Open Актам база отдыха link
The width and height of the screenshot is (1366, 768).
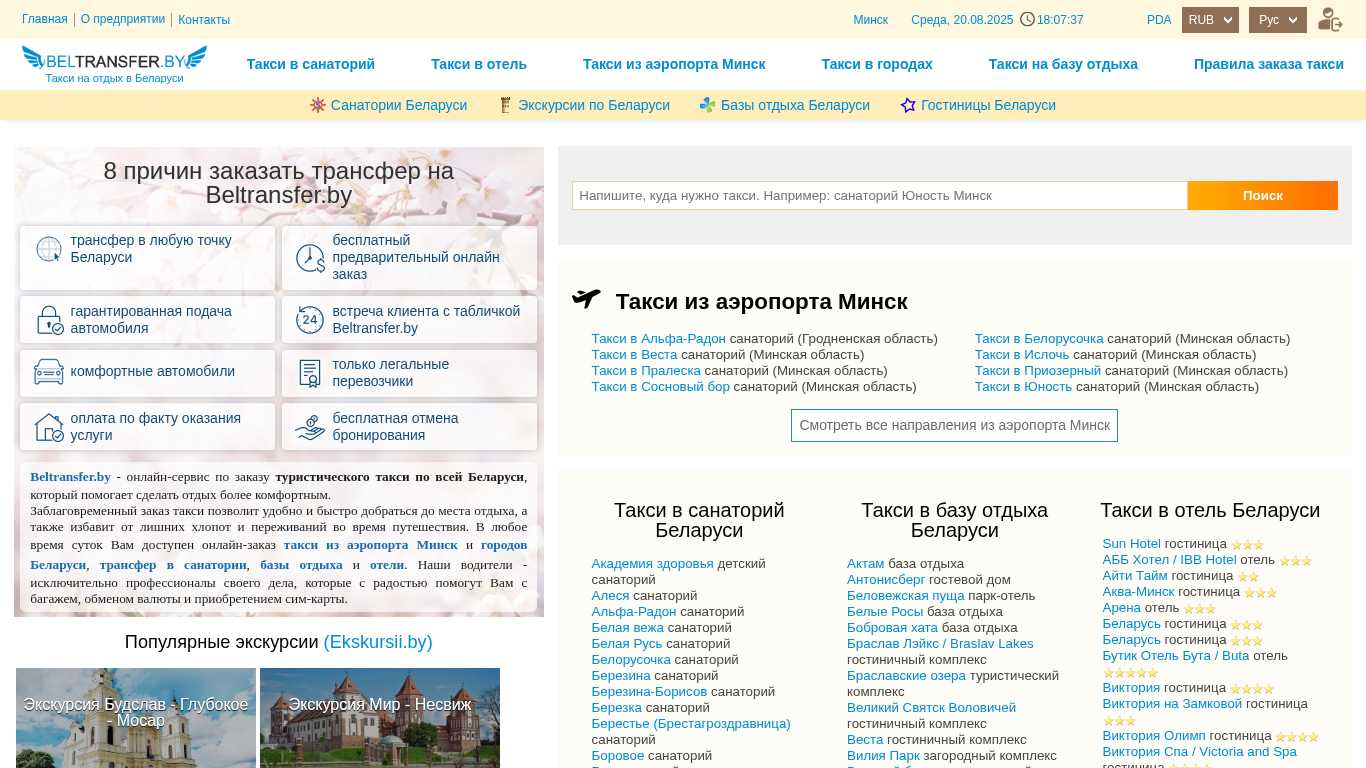click(x=866, y=564)
